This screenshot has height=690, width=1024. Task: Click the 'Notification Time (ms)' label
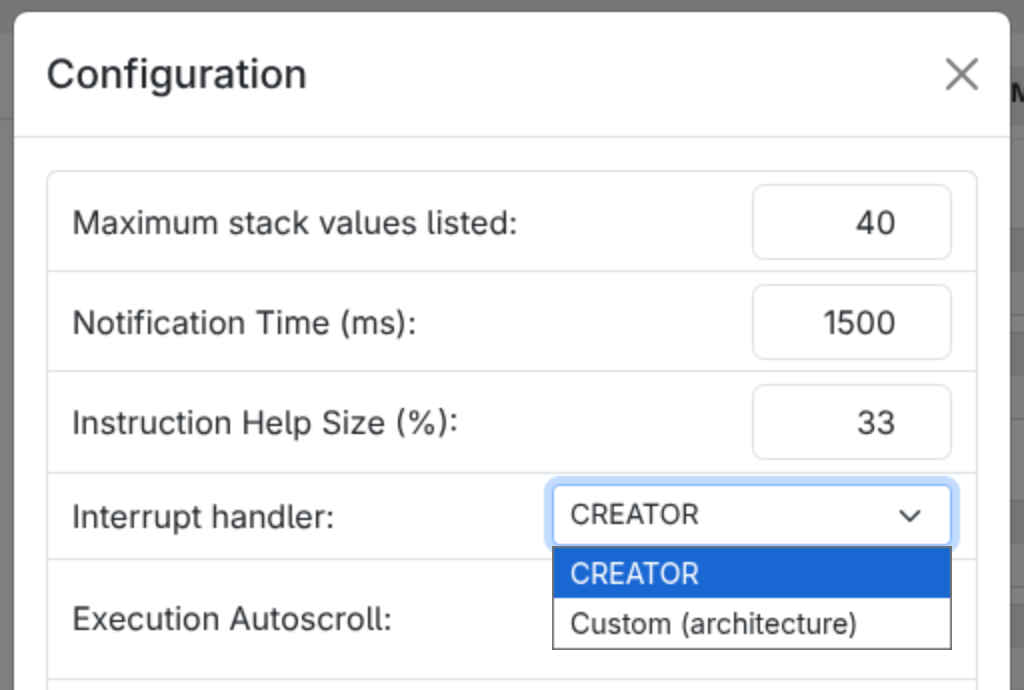pos(242,322)
